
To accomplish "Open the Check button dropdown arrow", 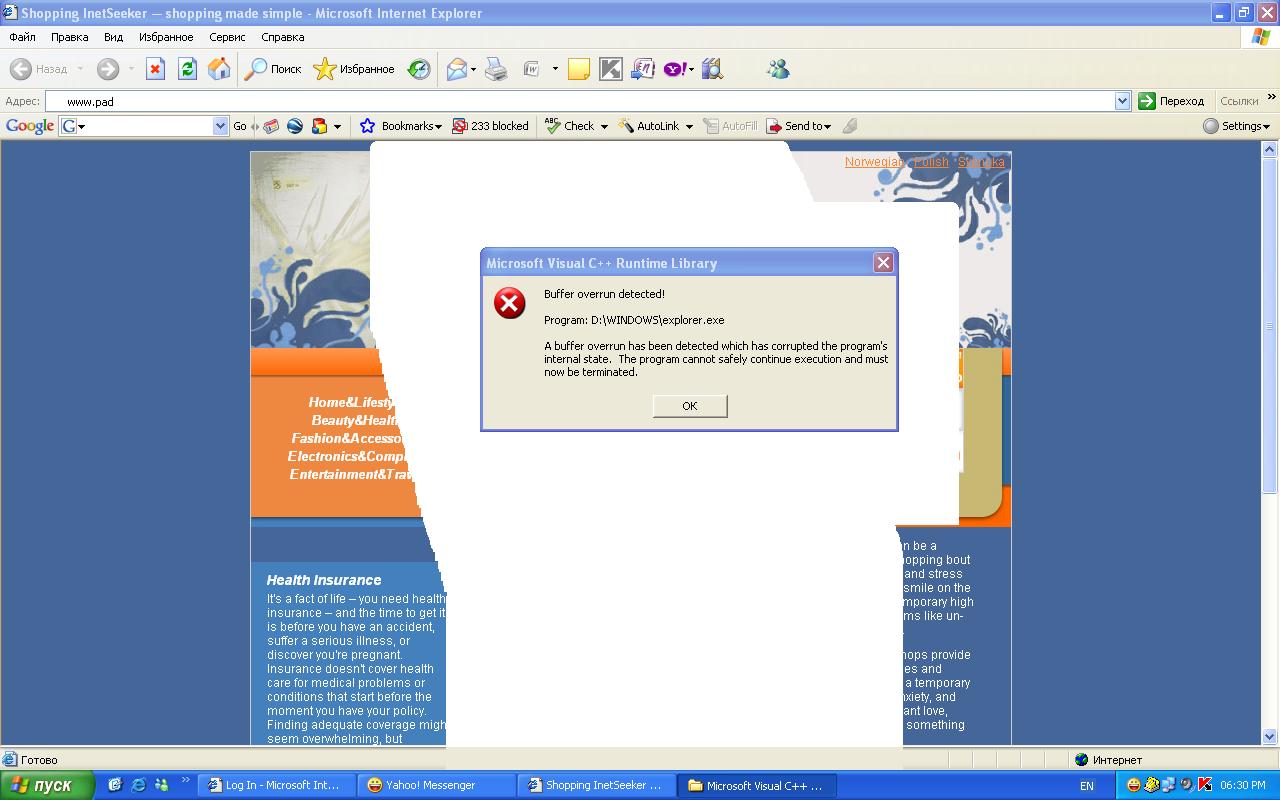I will tap(603, 126).
